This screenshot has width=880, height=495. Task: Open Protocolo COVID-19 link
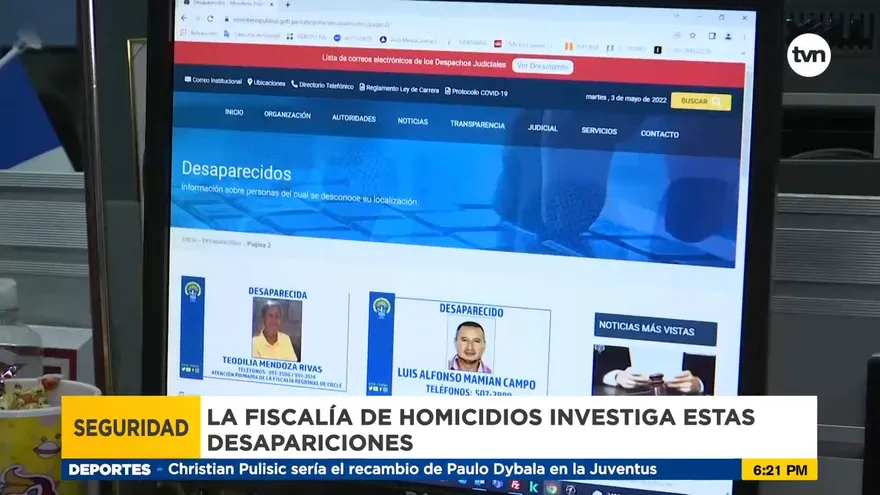(x=476, y=92)
